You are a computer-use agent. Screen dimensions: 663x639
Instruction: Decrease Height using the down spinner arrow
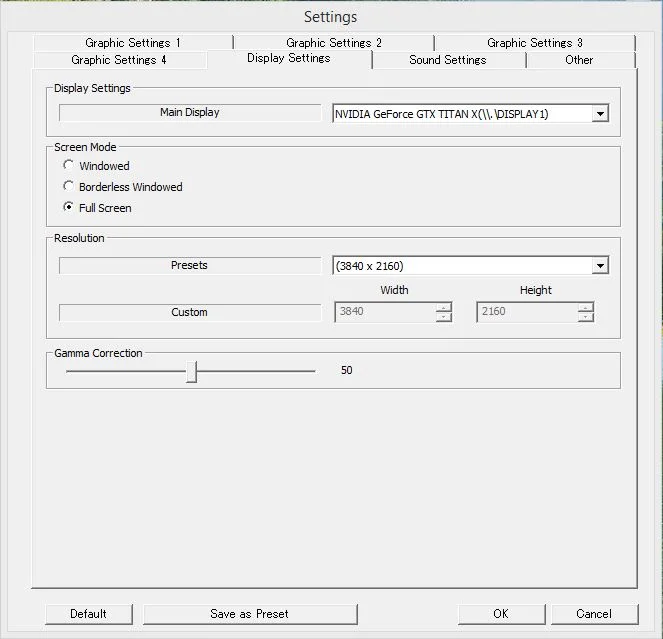[586, 317]
